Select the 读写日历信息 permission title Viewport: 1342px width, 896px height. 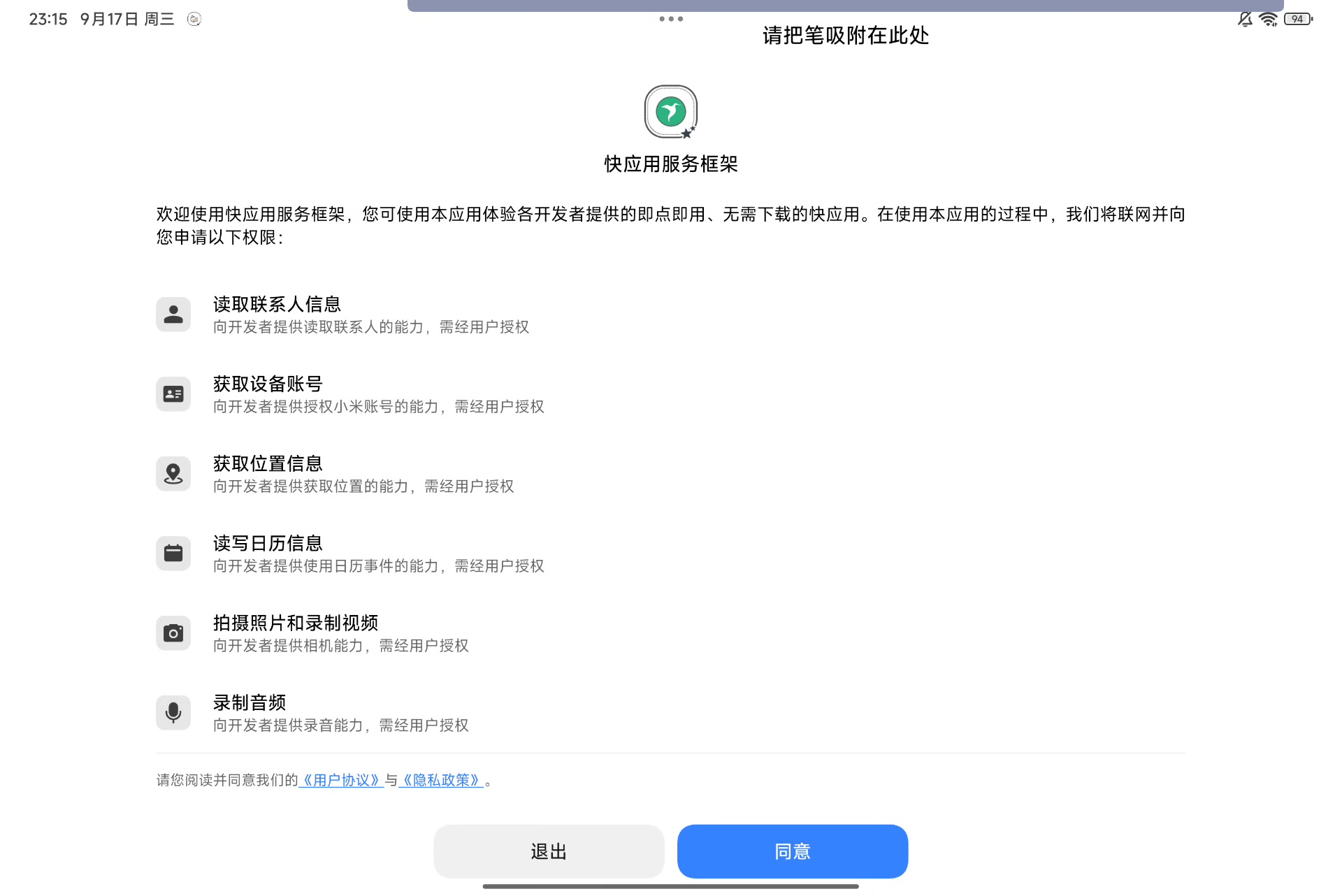268,543
